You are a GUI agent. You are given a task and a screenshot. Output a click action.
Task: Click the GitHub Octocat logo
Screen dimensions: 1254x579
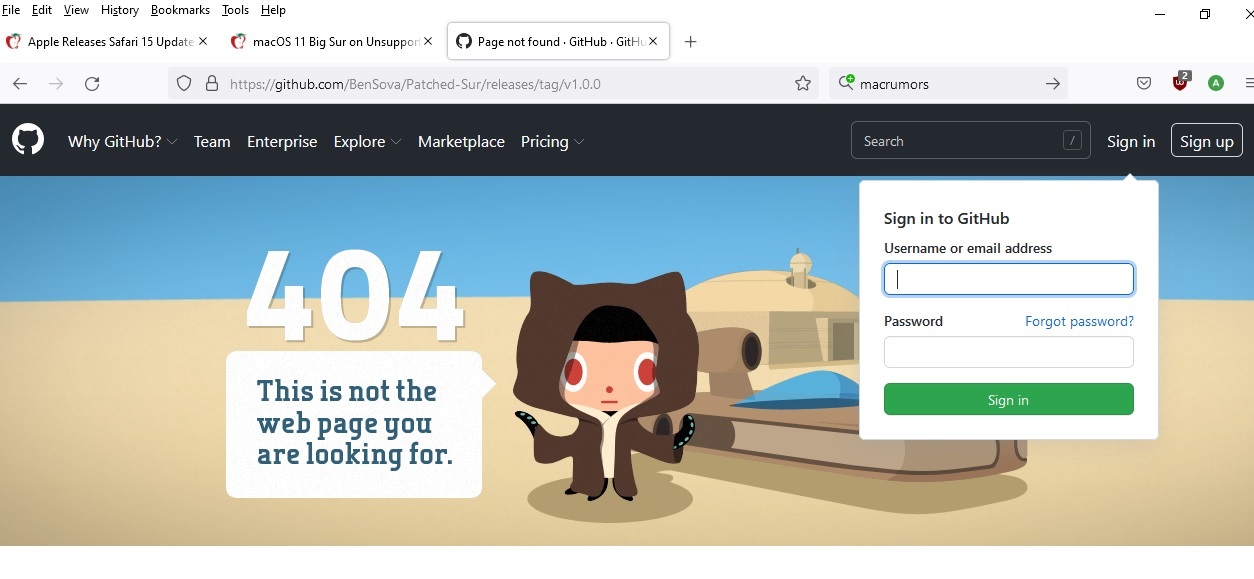pyautogui.click(x=28, y=140)
